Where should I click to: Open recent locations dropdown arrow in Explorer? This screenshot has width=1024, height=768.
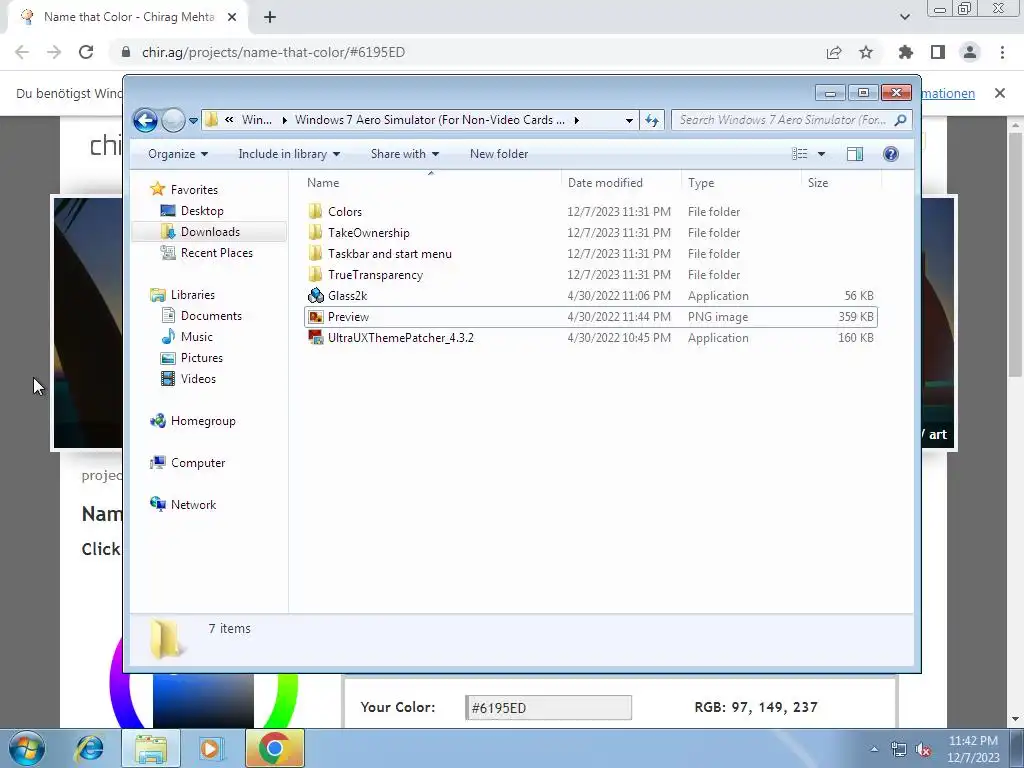pos(193,121)
